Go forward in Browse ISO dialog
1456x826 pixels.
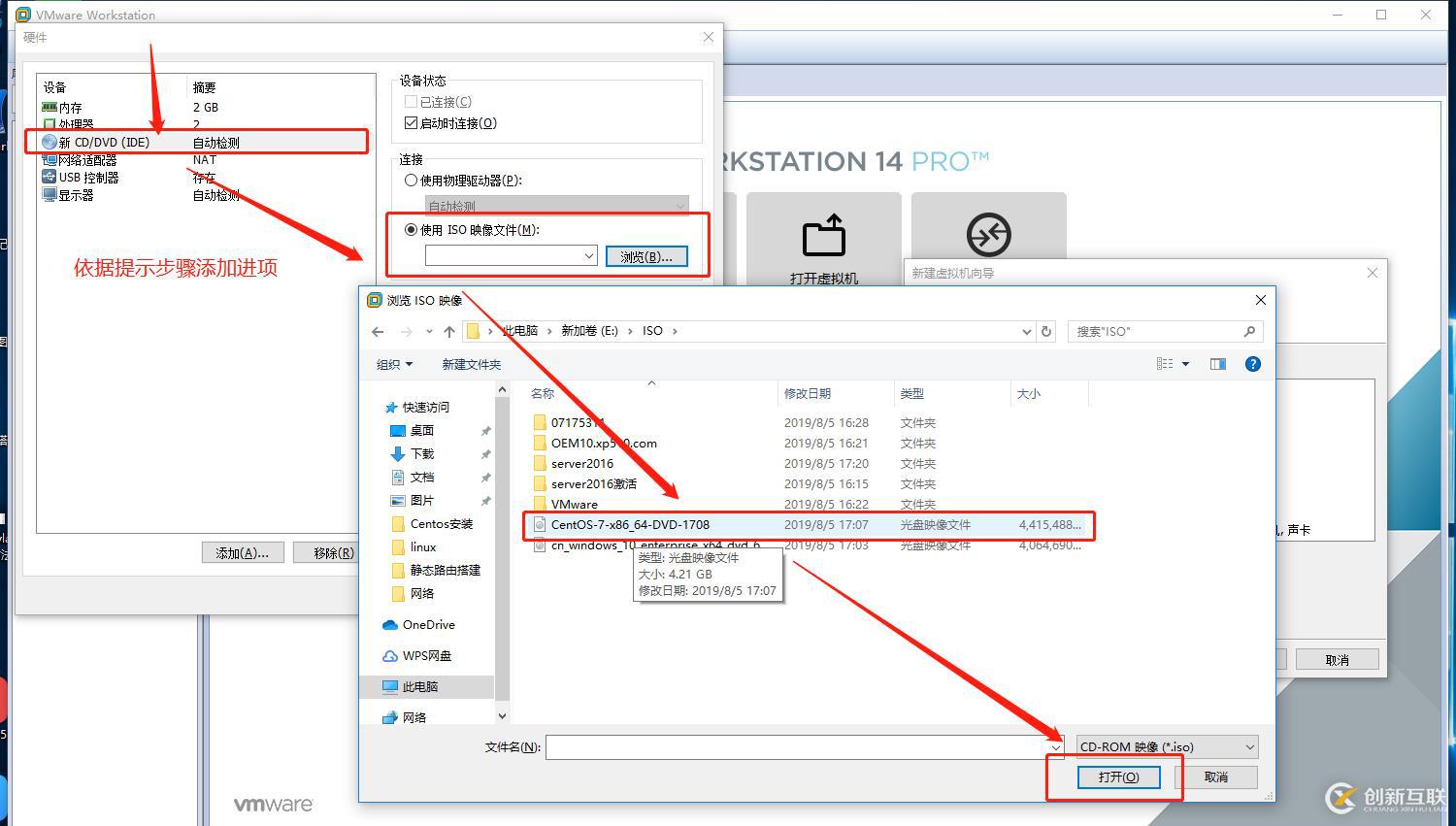click(x=406, y=331)
